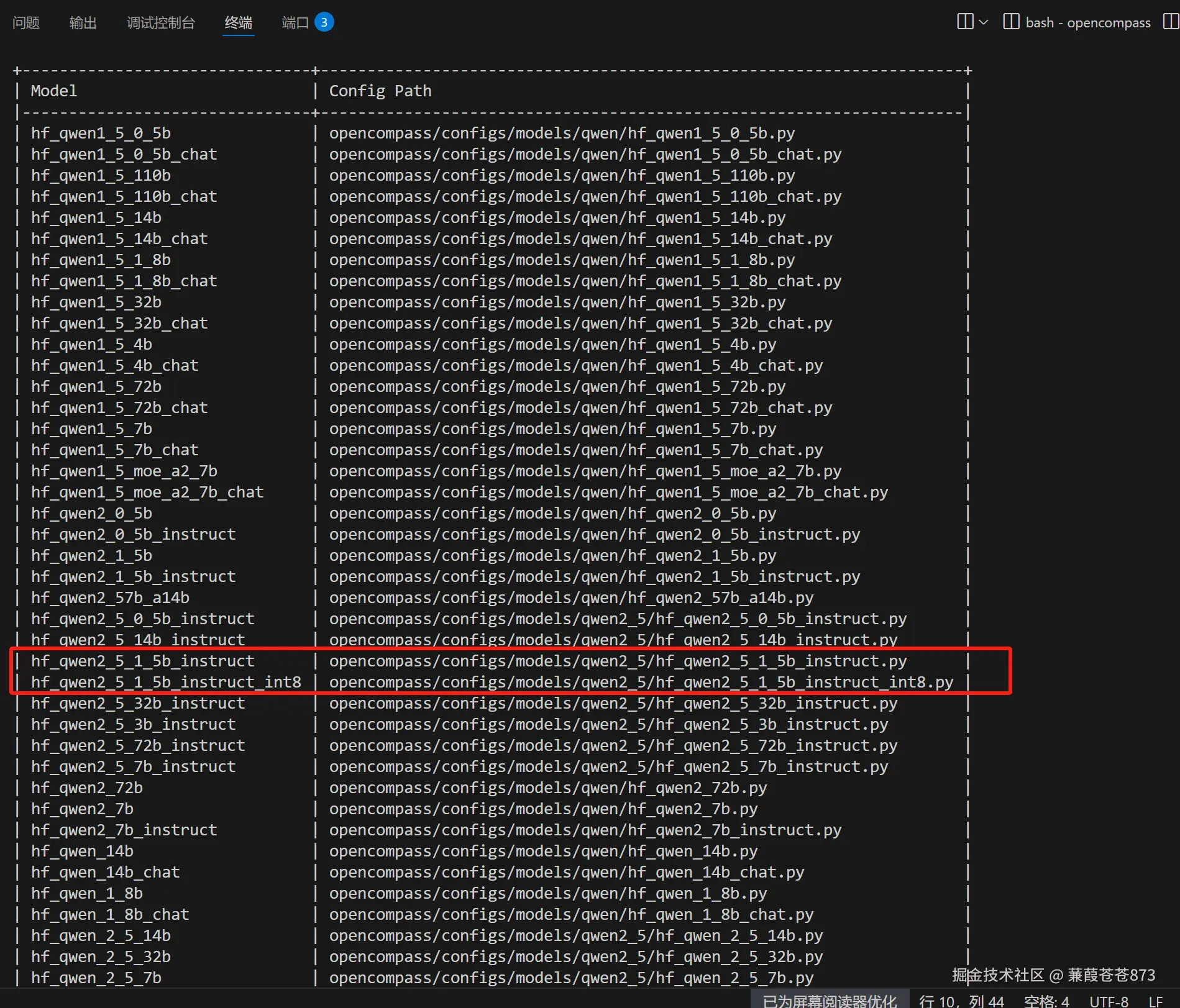Click model name hf_qwen_1_8b
The image size is (1180, 1008).
[87, 893]
